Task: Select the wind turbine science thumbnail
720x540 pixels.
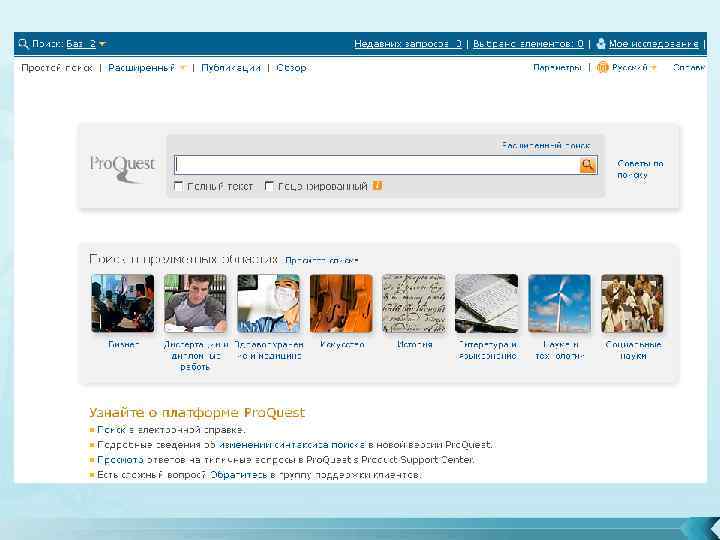Action: coord(559,303)
